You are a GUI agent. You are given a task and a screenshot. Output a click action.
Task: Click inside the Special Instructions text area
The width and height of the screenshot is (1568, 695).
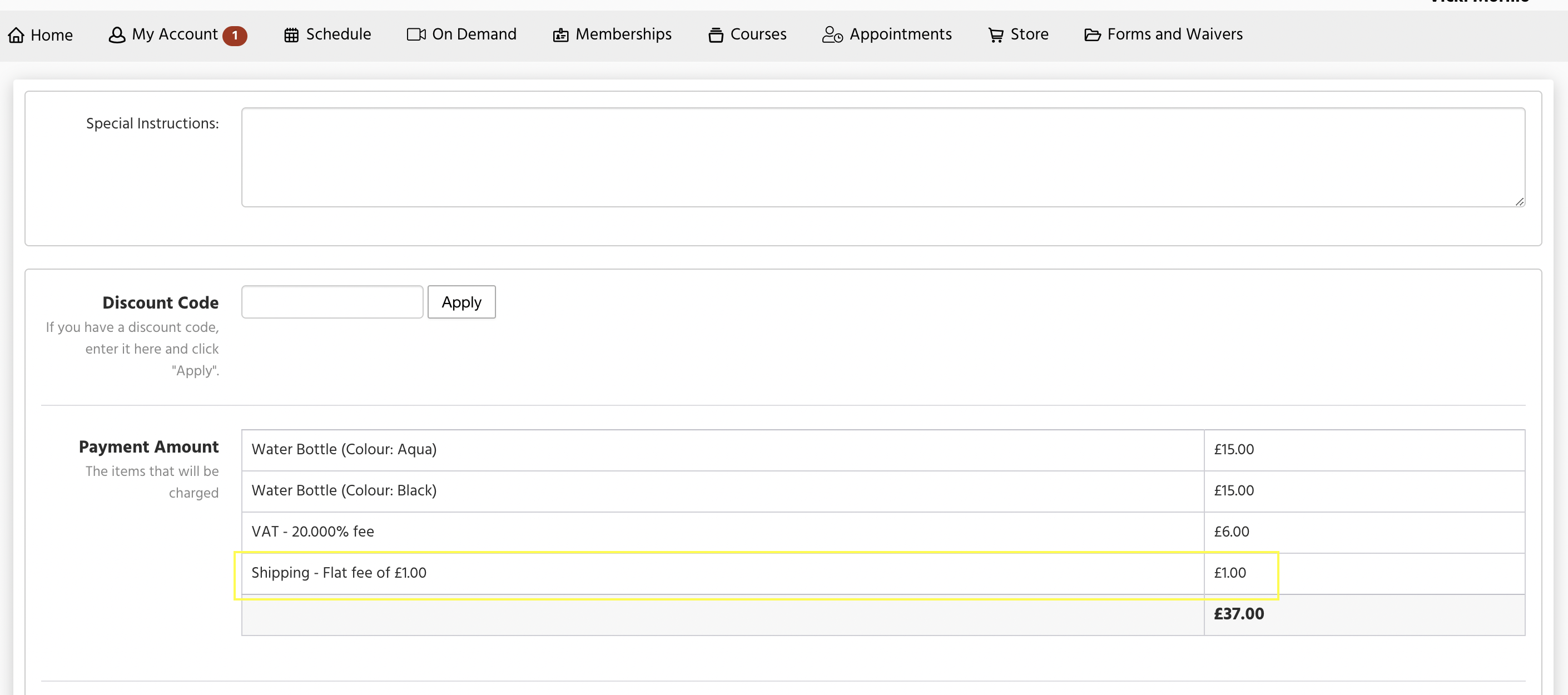[882, 157]
